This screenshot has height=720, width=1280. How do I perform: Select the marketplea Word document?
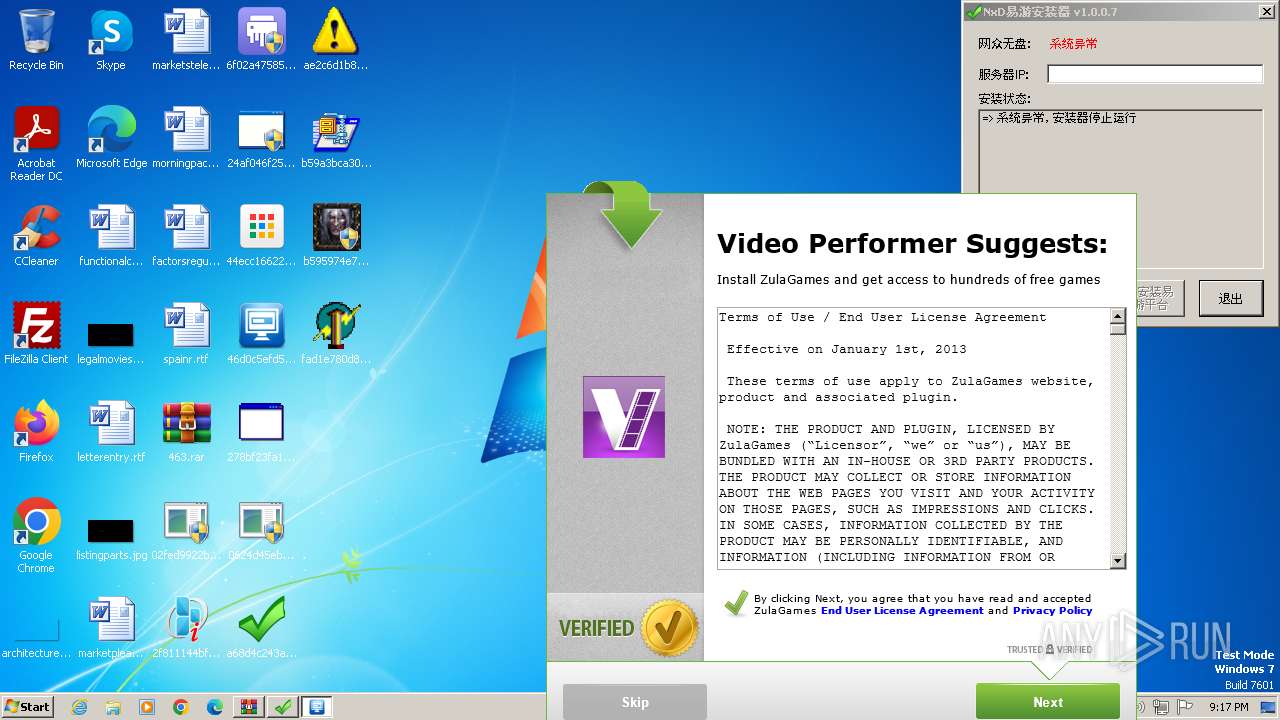[111, 628]
